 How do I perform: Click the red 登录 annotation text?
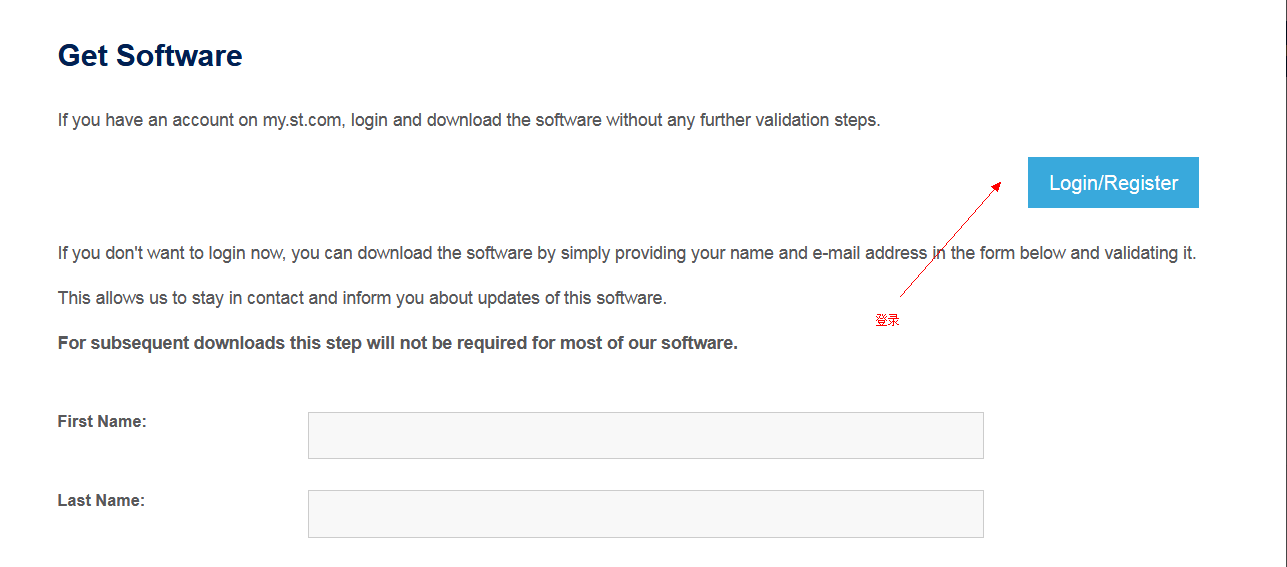[x=887, y=320]
